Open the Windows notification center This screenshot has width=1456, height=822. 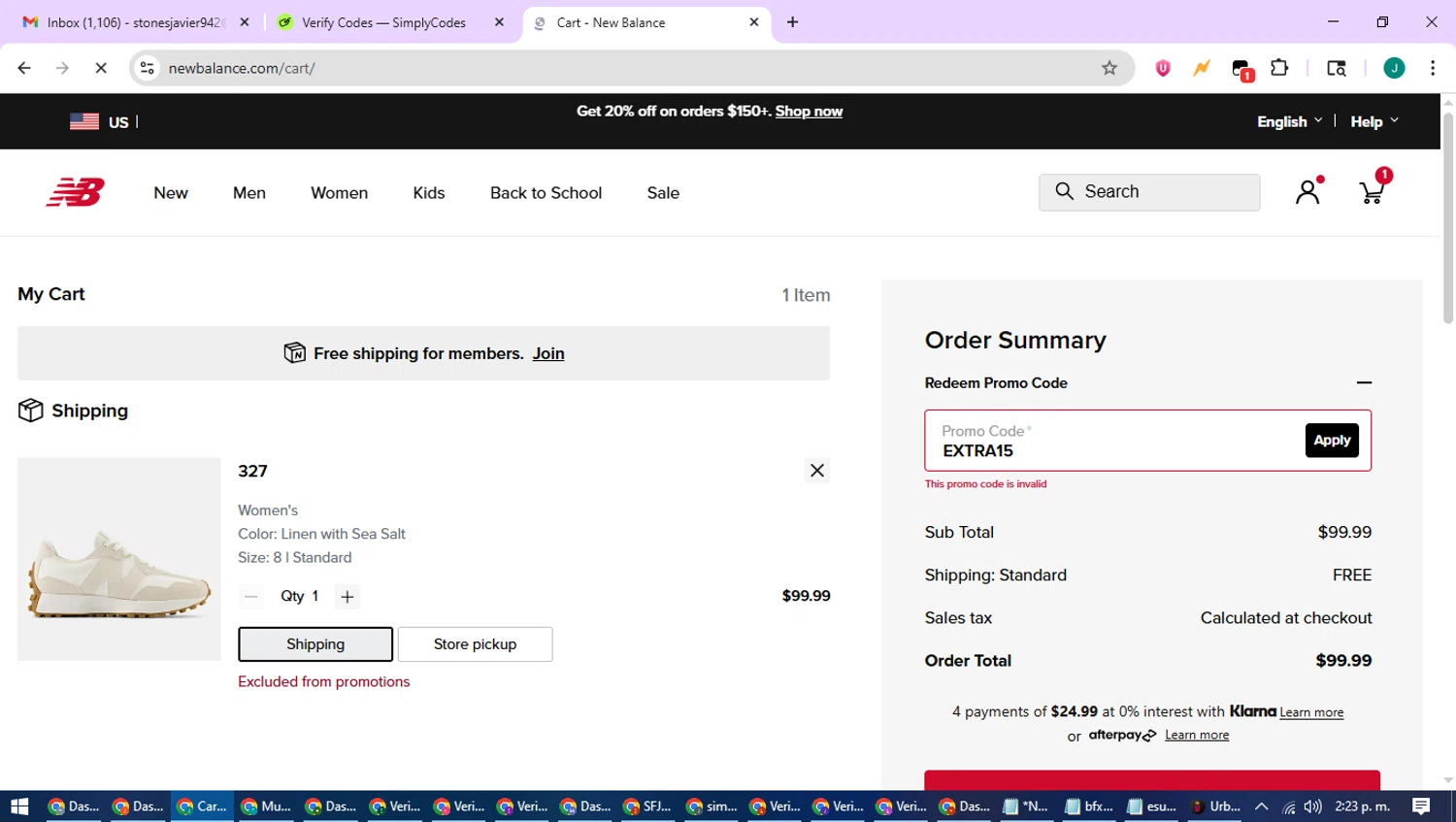(1422, 806)
